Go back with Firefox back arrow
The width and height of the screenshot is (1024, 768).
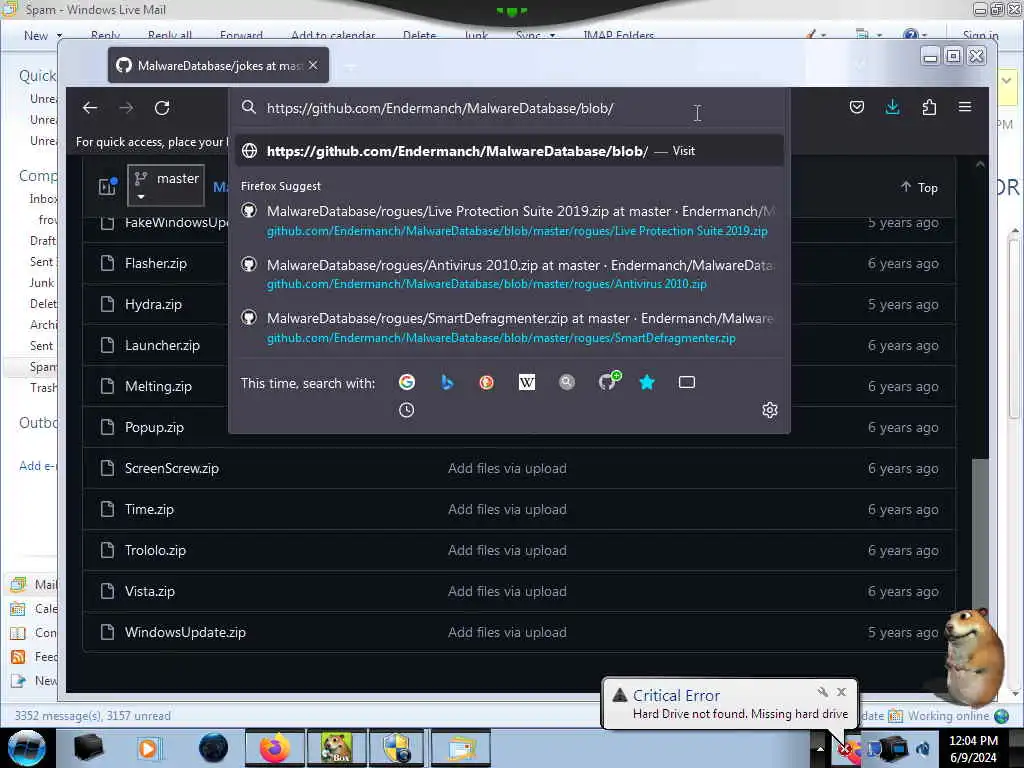tap(90, 108)
